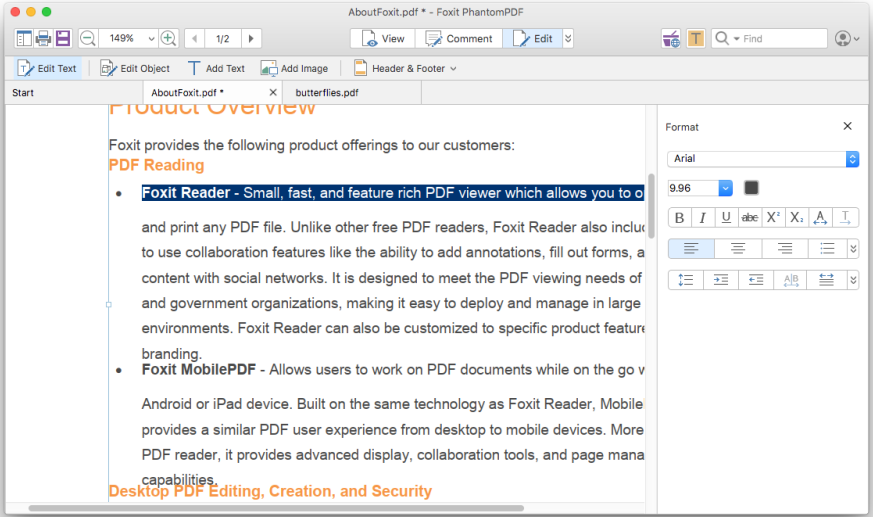Click the paragraph width spacing icon

click(827, 280)
